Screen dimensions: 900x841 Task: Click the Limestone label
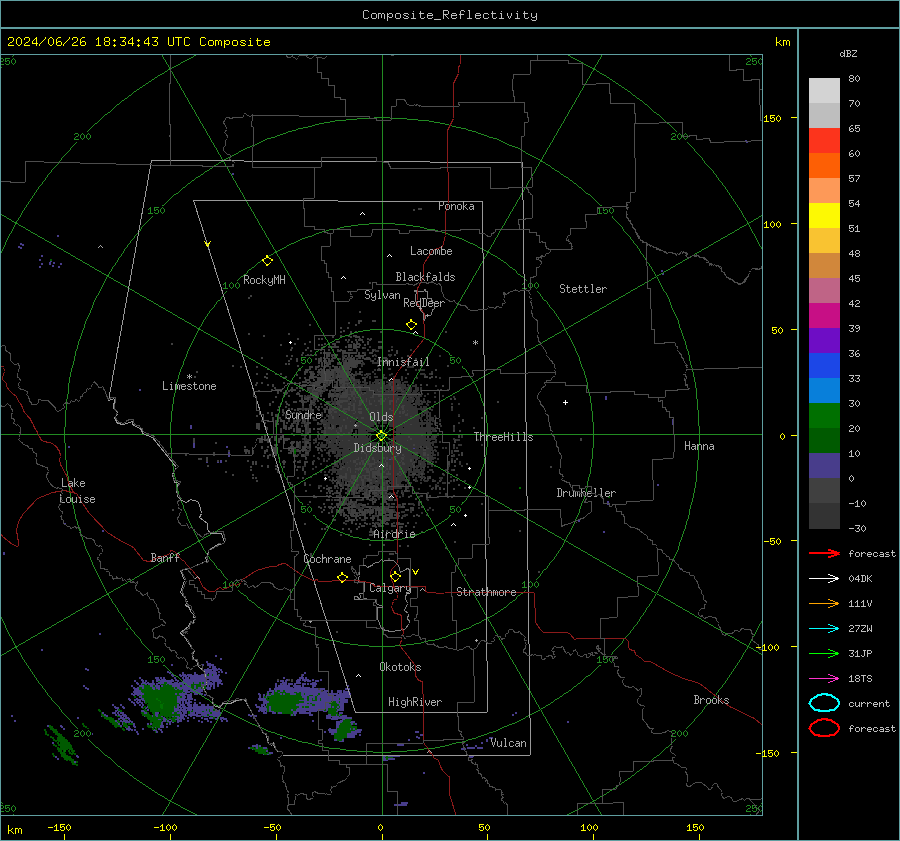[x=189, y=386]
